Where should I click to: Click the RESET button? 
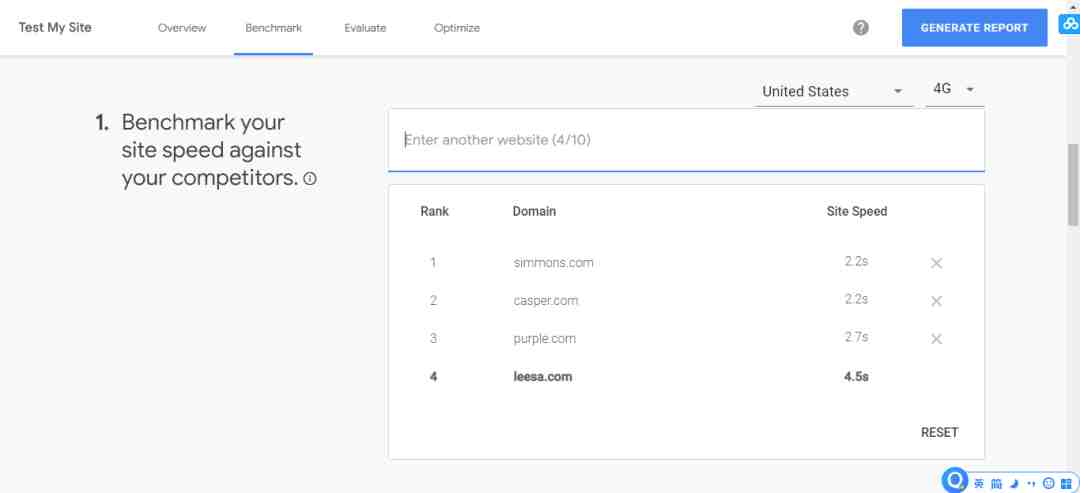click(x=939, y=432)
